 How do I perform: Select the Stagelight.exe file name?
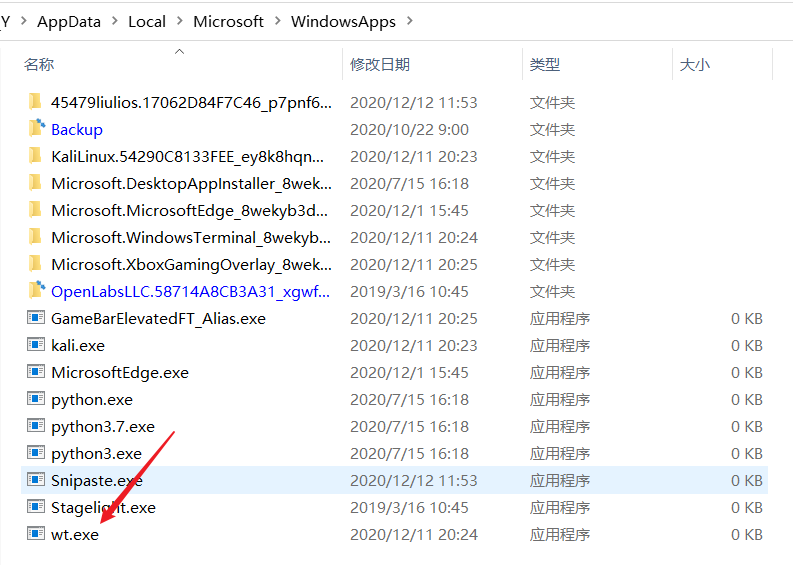point(103,508)
